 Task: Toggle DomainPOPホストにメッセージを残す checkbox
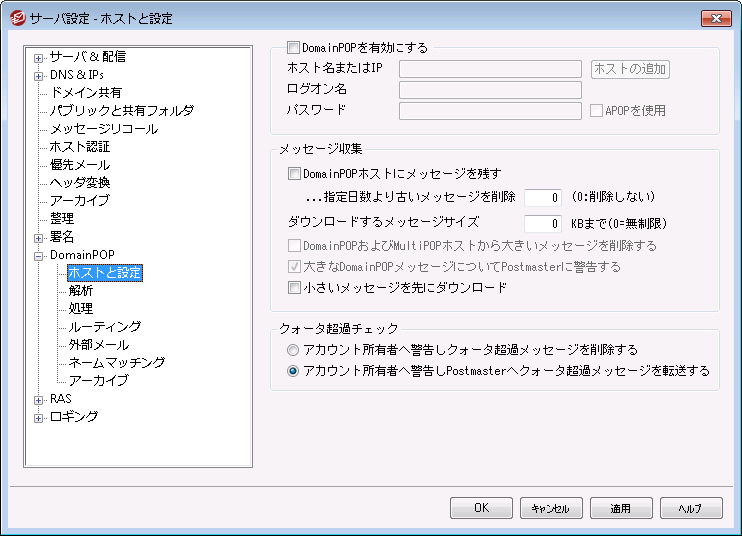[294, 173]
